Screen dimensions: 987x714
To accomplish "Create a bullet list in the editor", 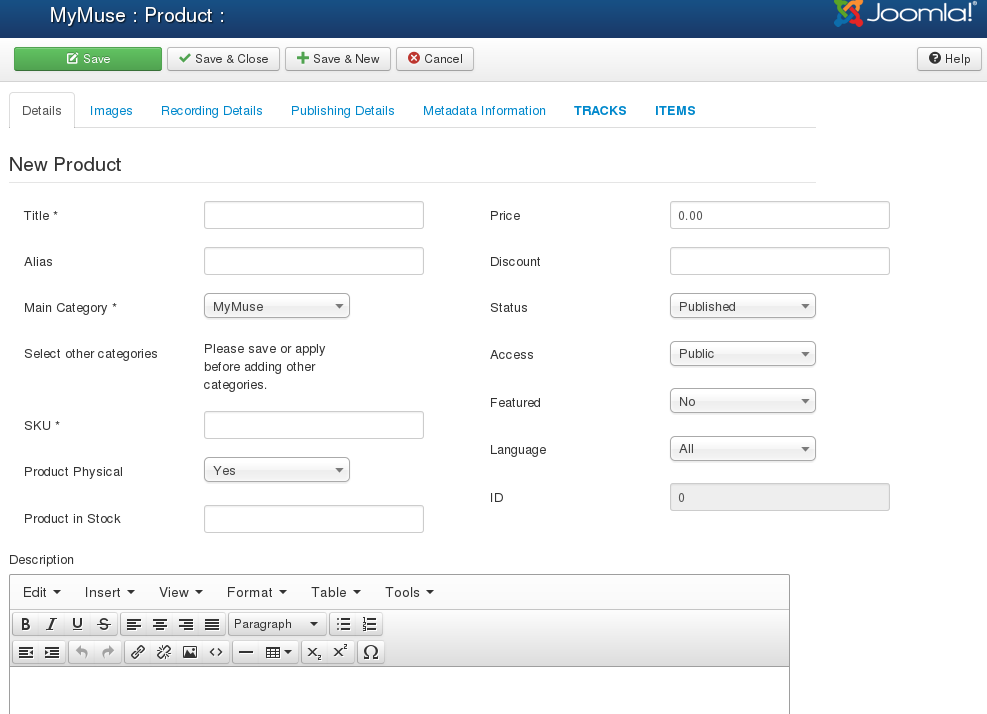I will (344, 624).
